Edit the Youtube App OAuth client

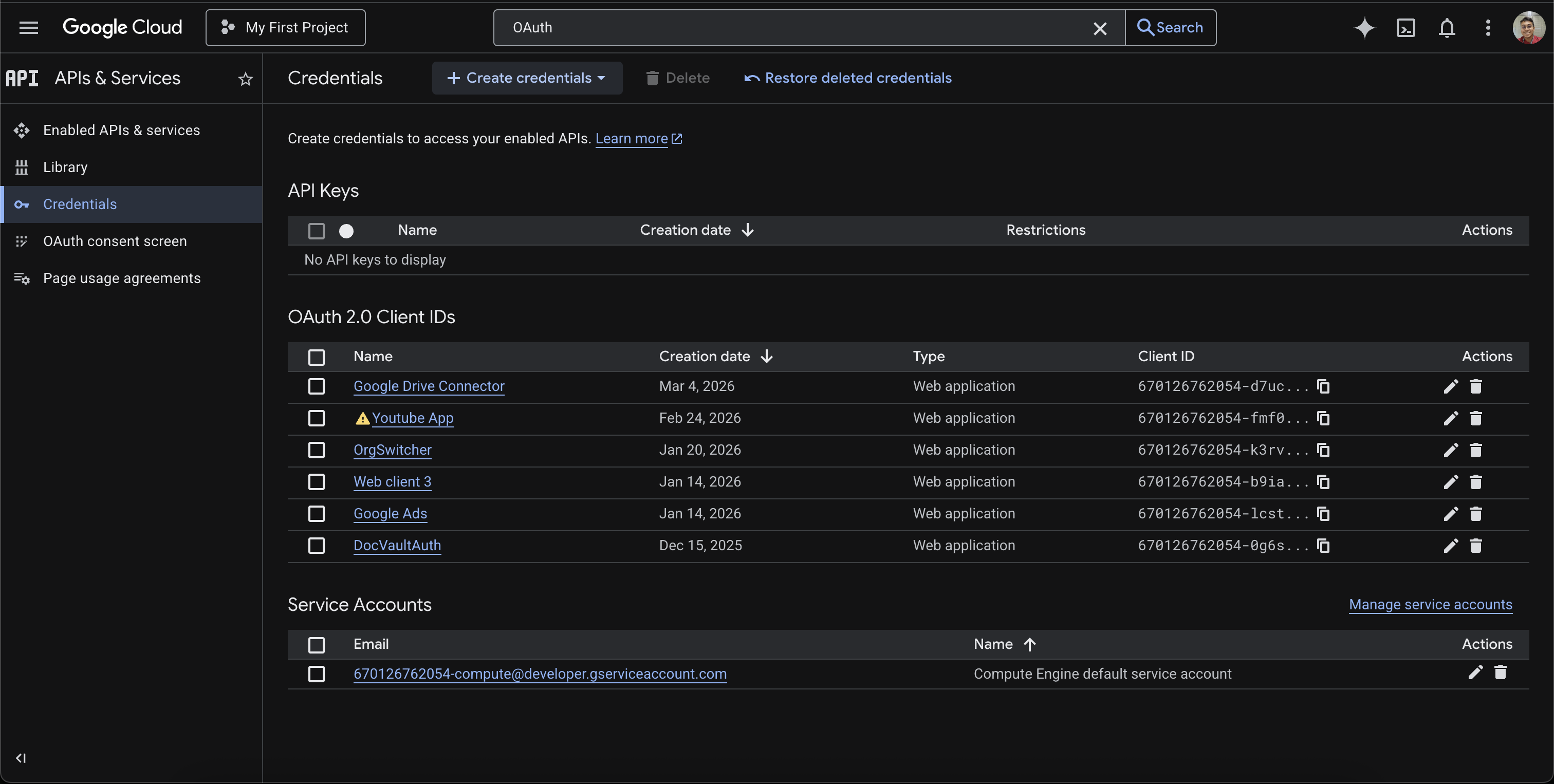1450,418
